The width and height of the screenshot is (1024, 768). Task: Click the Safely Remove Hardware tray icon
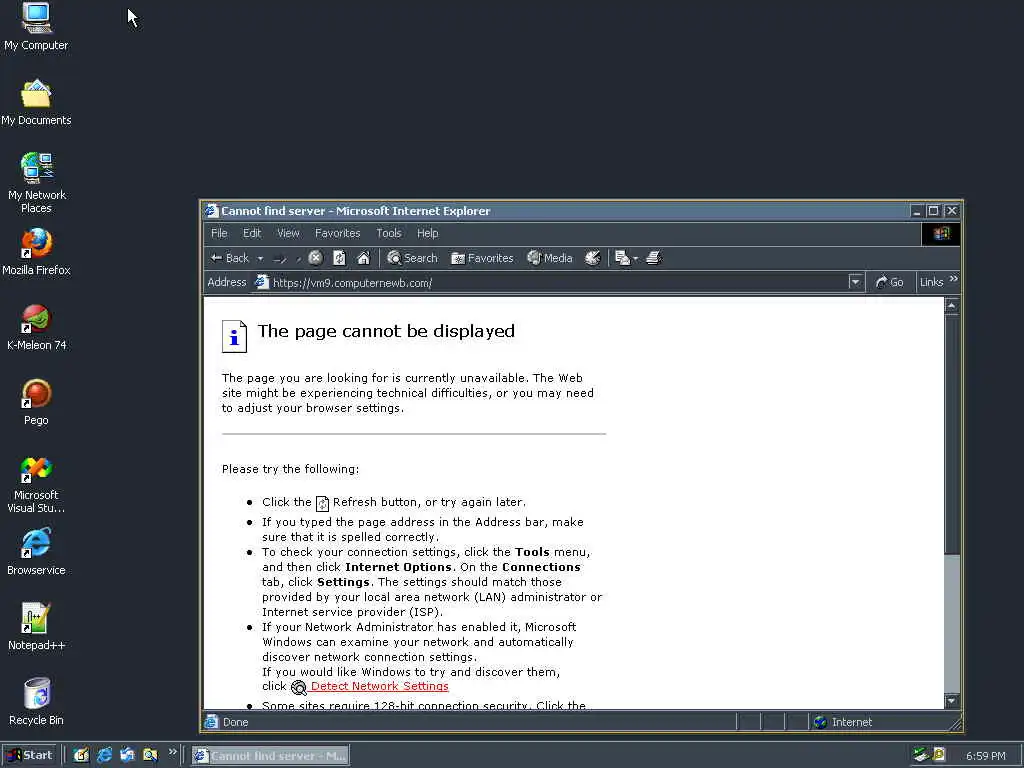click(921, 755)
